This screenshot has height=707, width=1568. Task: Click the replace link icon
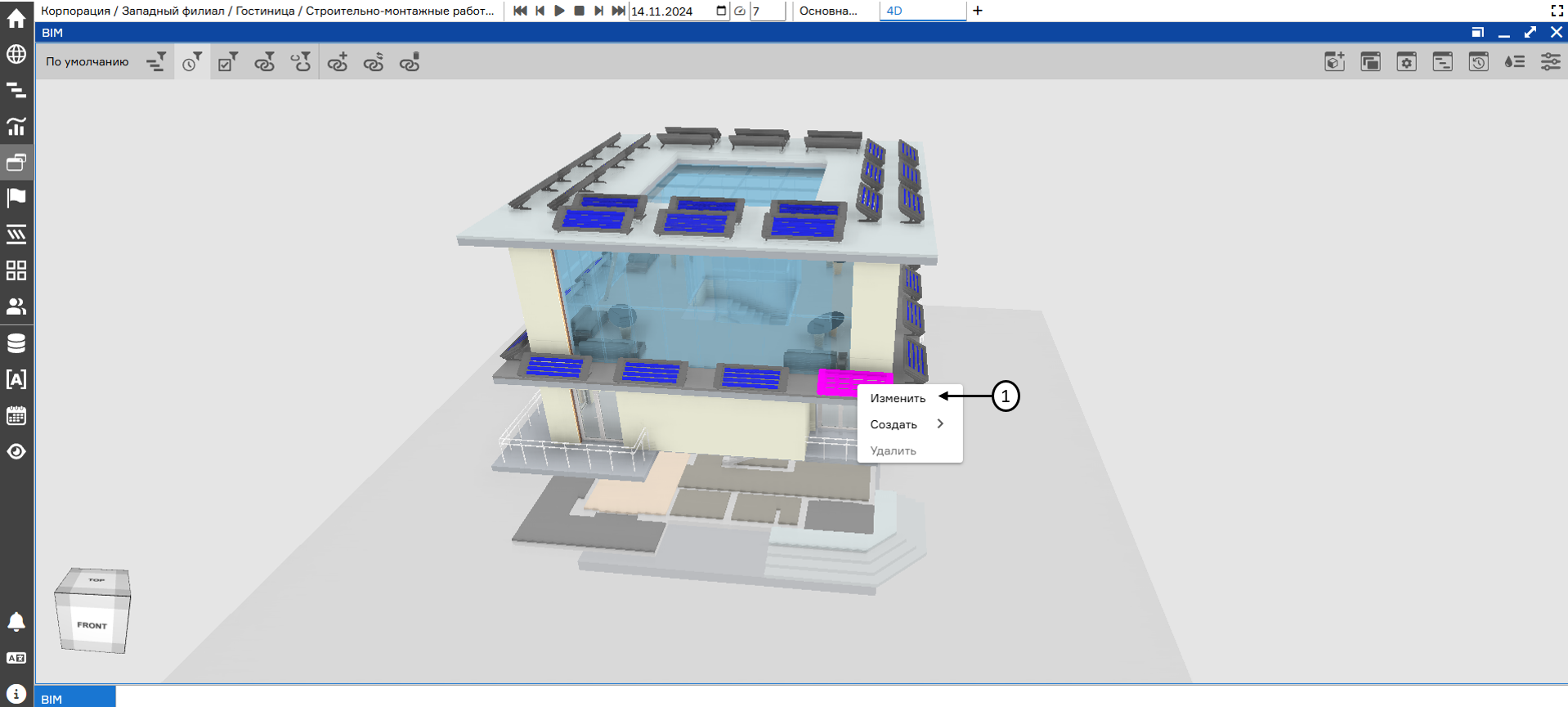(374, 62)
